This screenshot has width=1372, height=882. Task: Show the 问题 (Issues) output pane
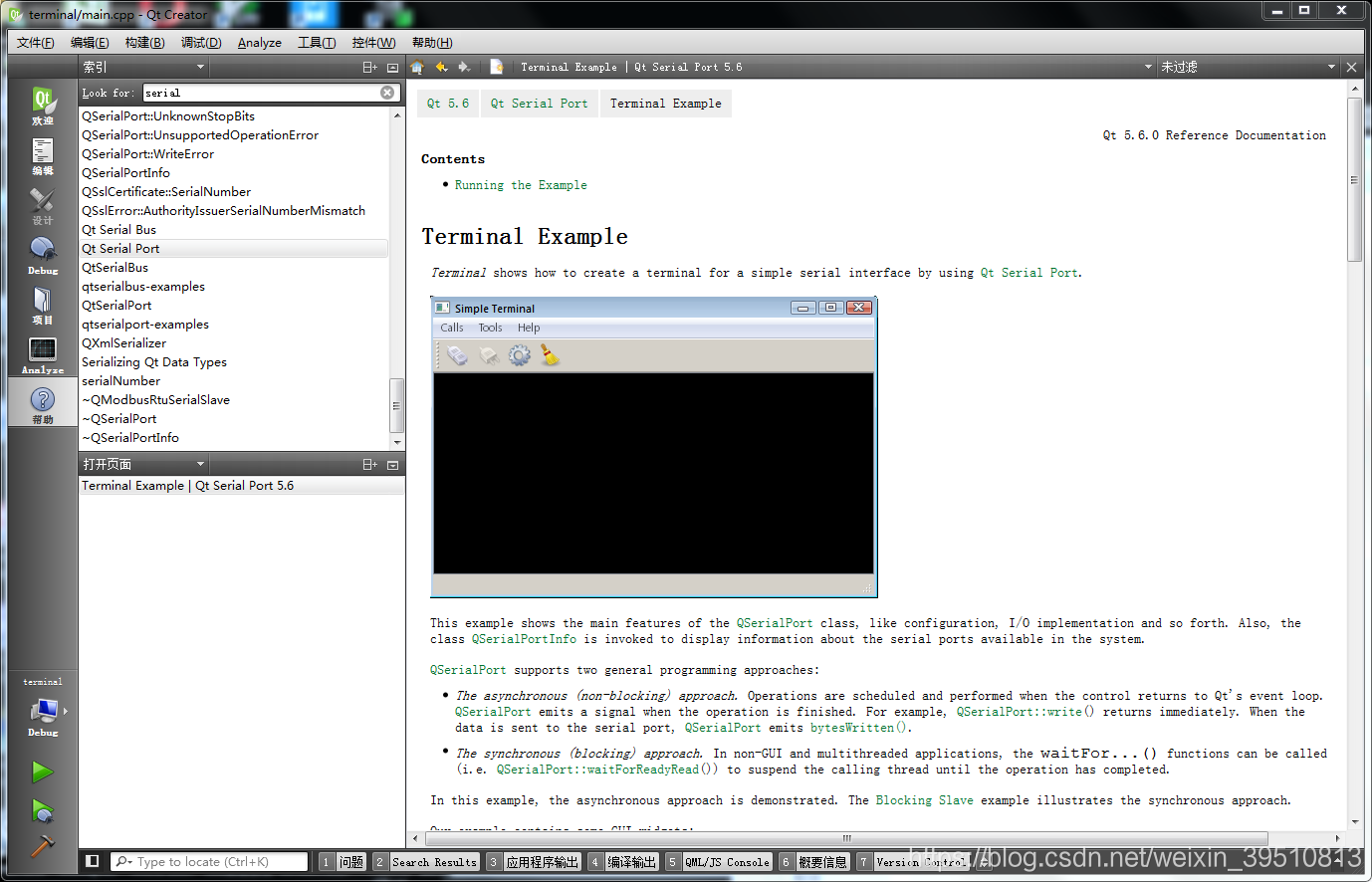tap(342, 862)
